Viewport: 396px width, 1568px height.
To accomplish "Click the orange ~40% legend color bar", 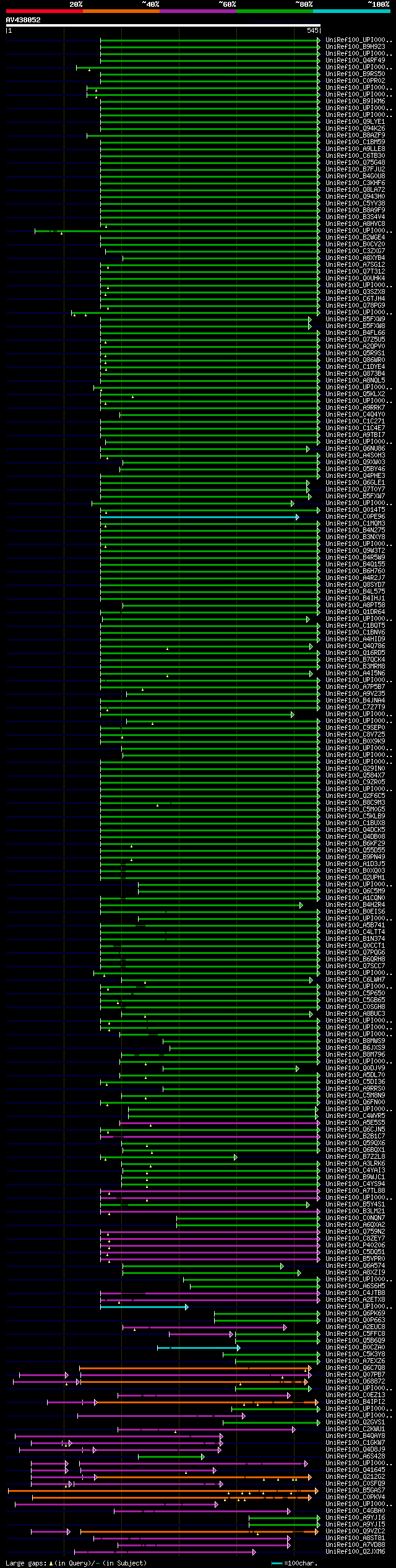I will click(x=121, y=11).
